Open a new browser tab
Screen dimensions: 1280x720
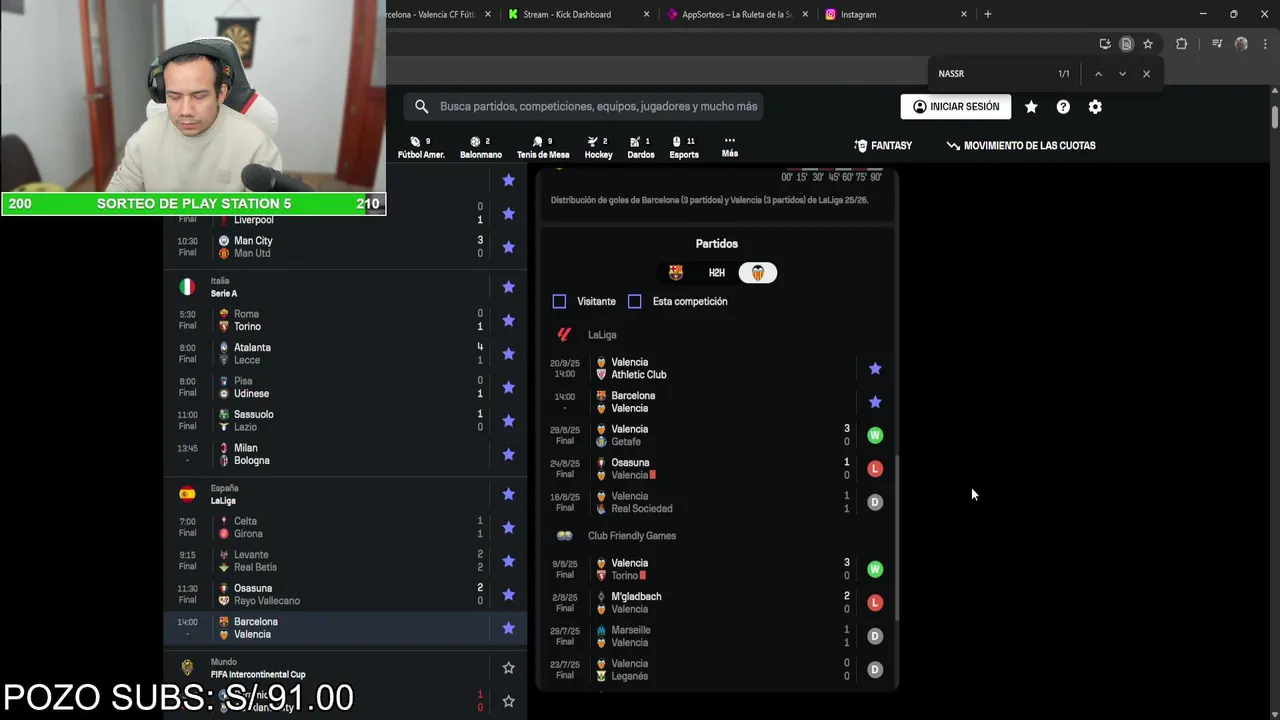pos(987,14)
